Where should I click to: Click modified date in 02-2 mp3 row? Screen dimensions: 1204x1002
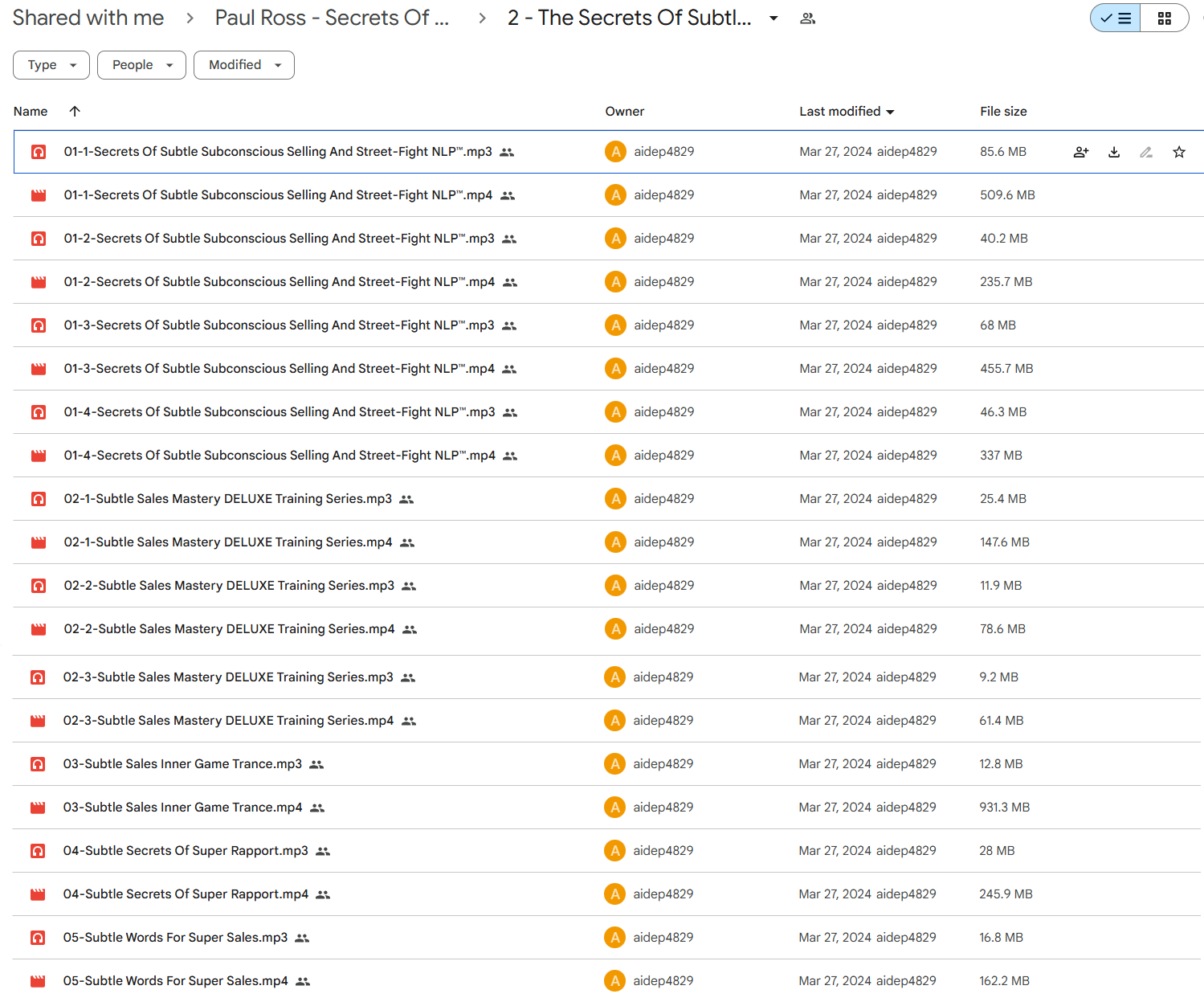click(835, 586)
